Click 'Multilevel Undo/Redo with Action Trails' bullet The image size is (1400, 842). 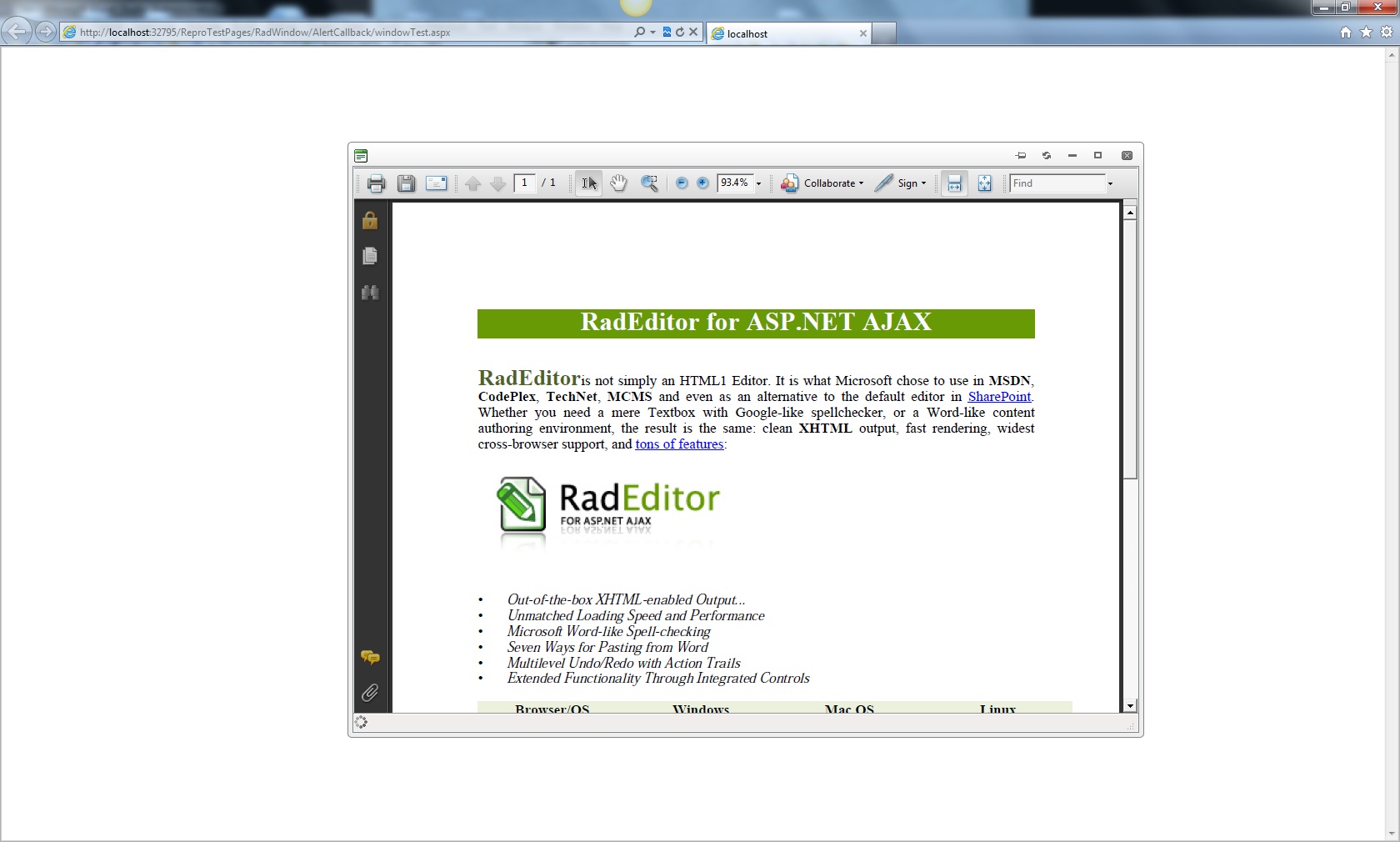coord(623,663)
